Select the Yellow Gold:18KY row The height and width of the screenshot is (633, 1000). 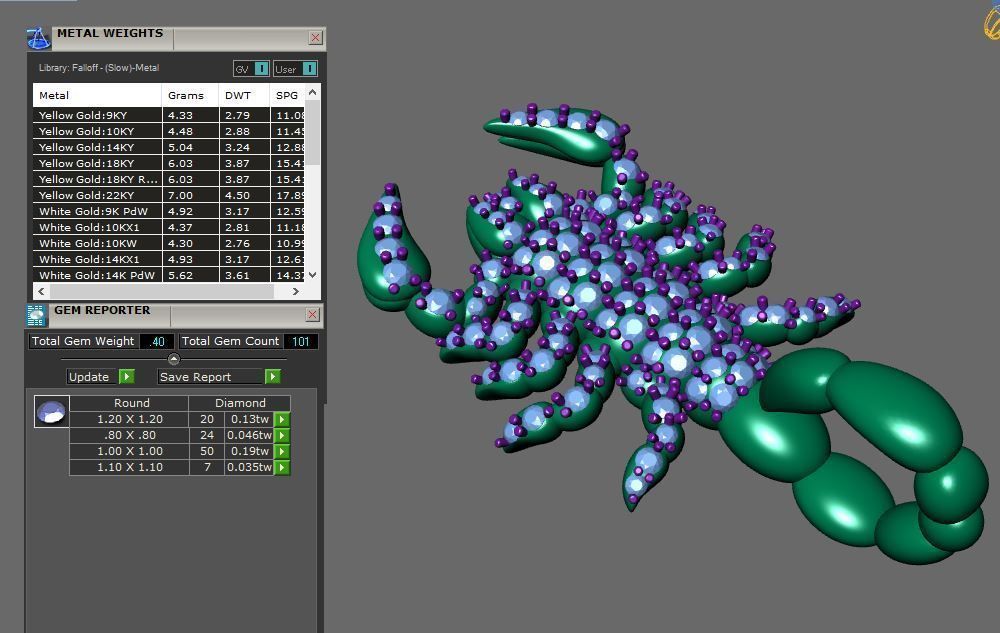(169, 163)
